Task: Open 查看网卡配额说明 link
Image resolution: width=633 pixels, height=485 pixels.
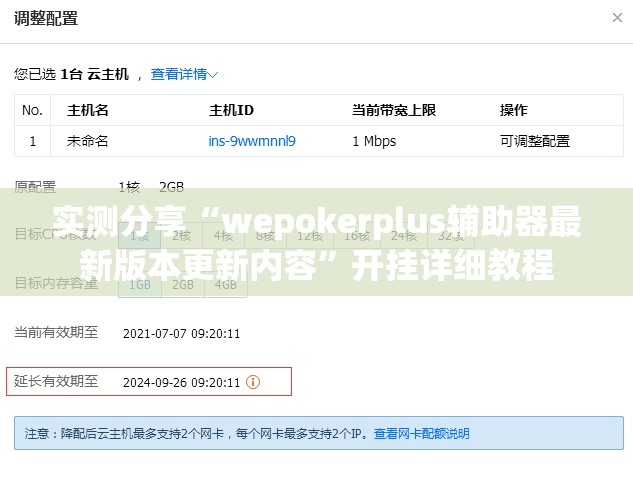Action: click(421, 434)
